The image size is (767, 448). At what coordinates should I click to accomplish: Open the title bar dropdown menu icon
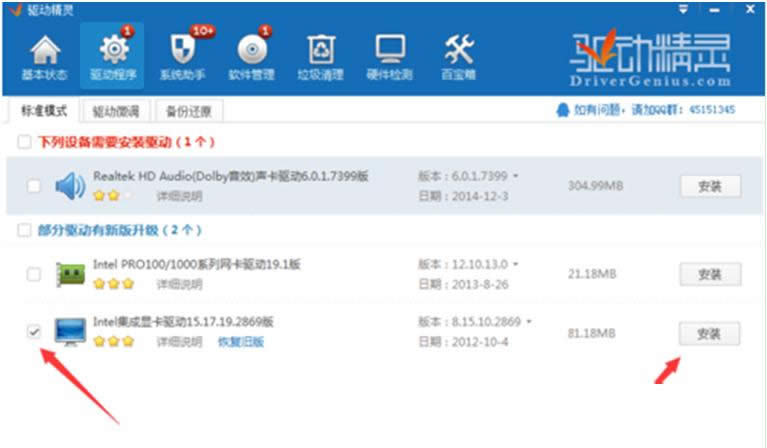[683, 9]
